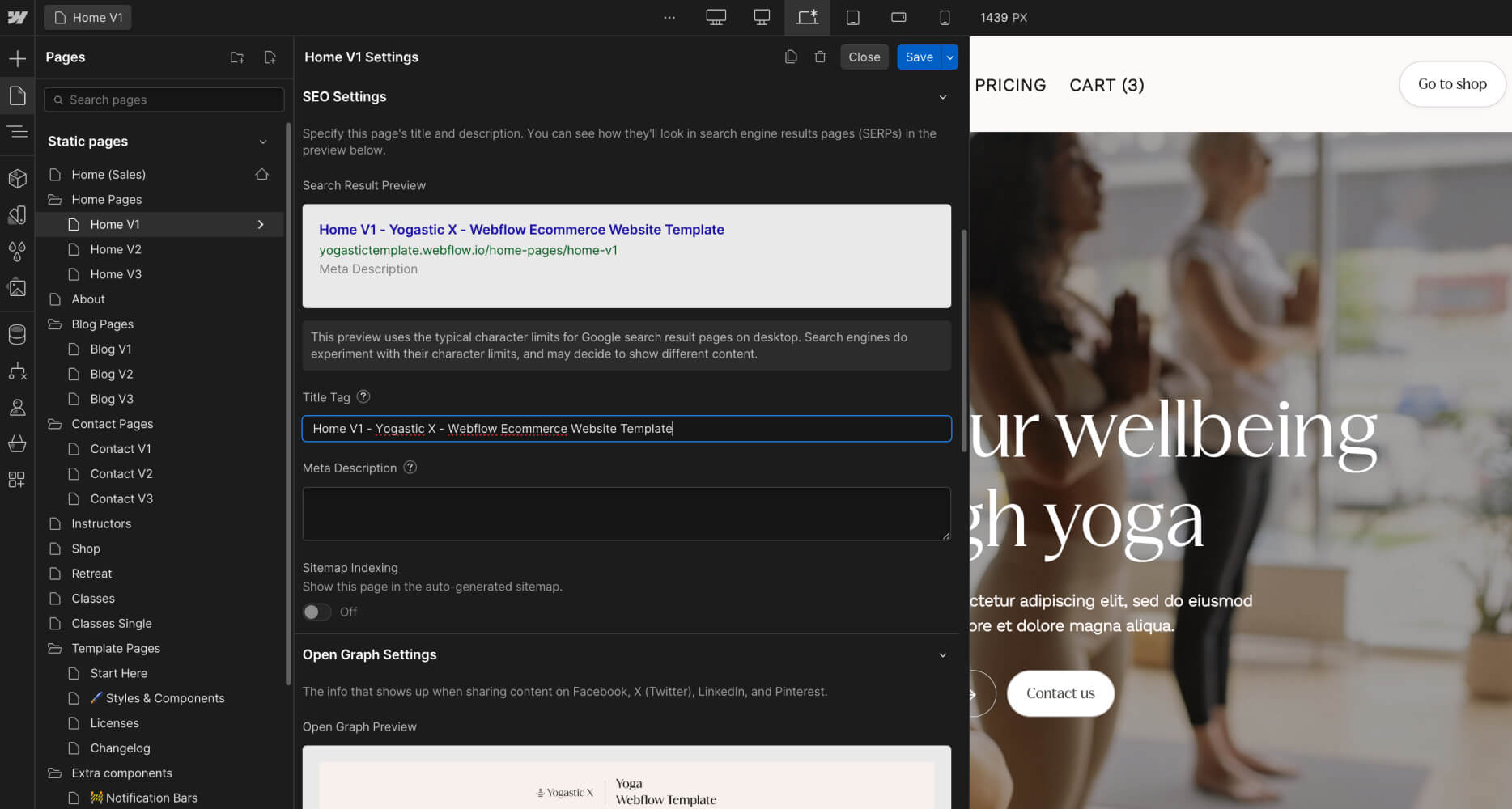Image resolution: width=1512 pixels, height=809 pixels.
Task: Switch to mobile portrait breakpoint
Action: pyautogui.click(x=945, y=17)
